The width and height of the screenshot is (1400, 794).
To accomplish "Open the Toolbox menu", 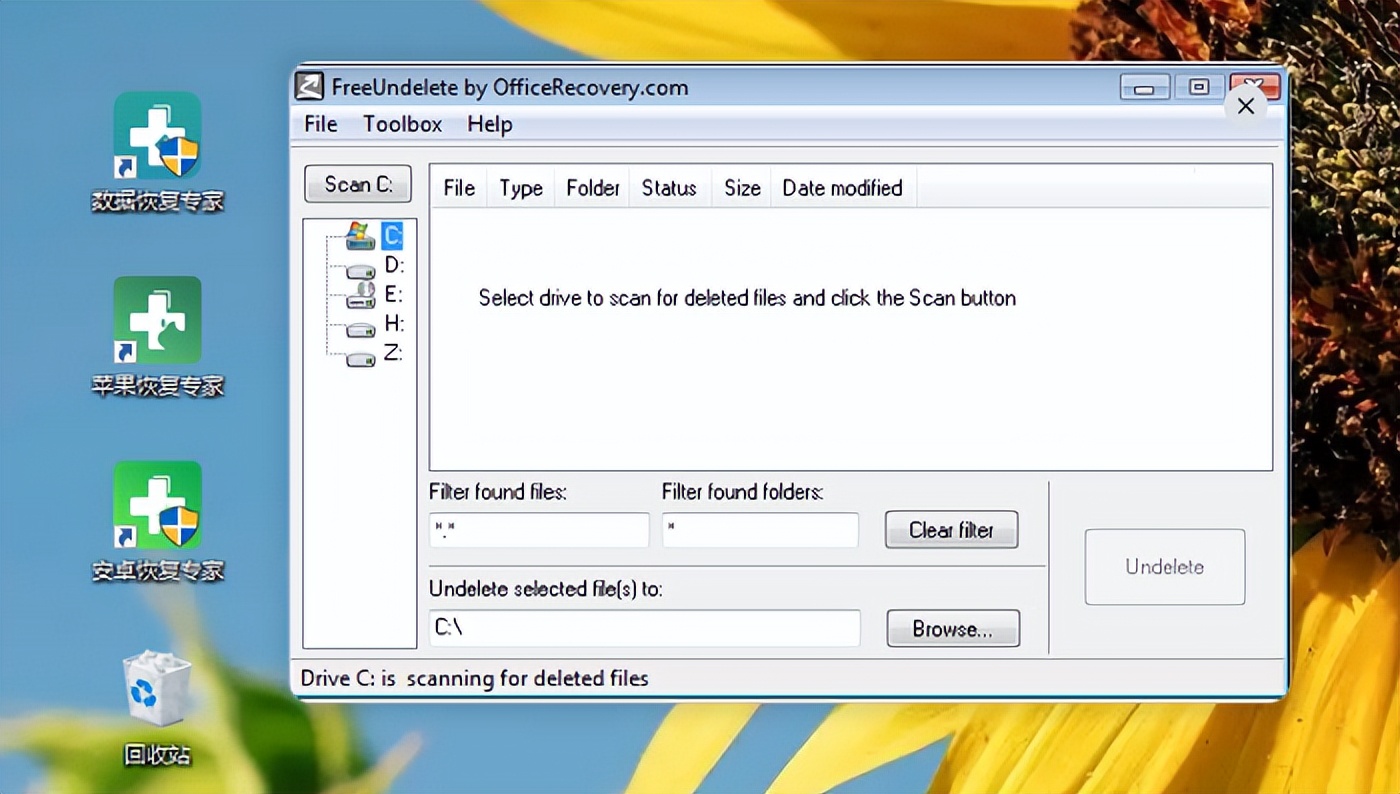I will pos(402,124).
